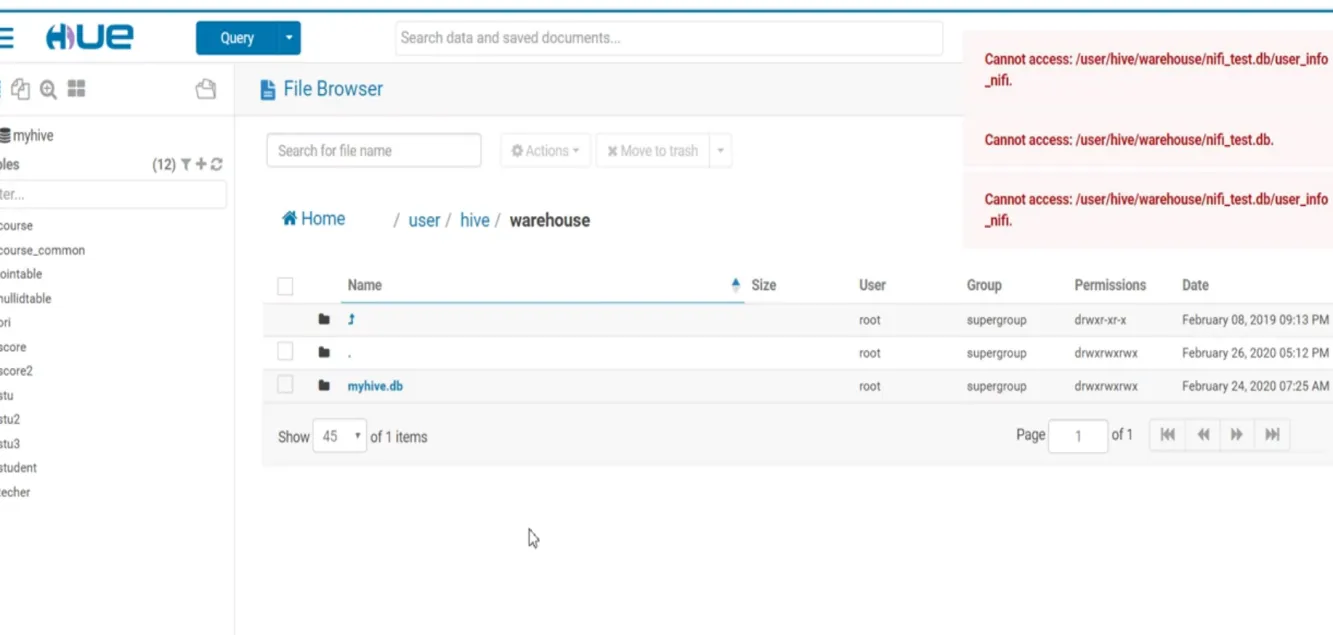Click the February 24, 2020 07:25 AM date
This screenshot has width=1333, height=635.
point(1256,386)
